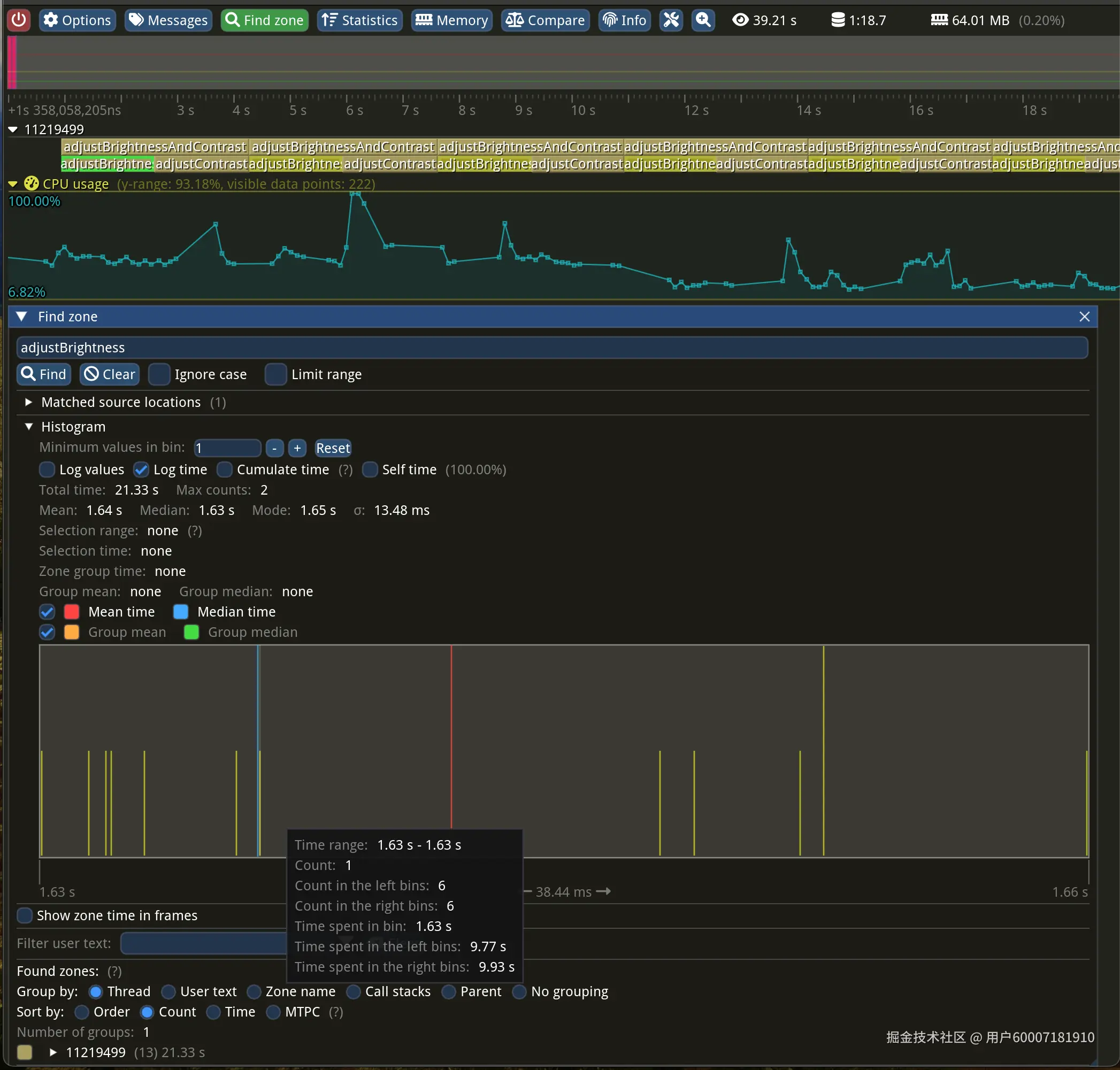1120x1070 pixels.
Task: Enable Show zone time in frames
Action: tap(25, 915)
